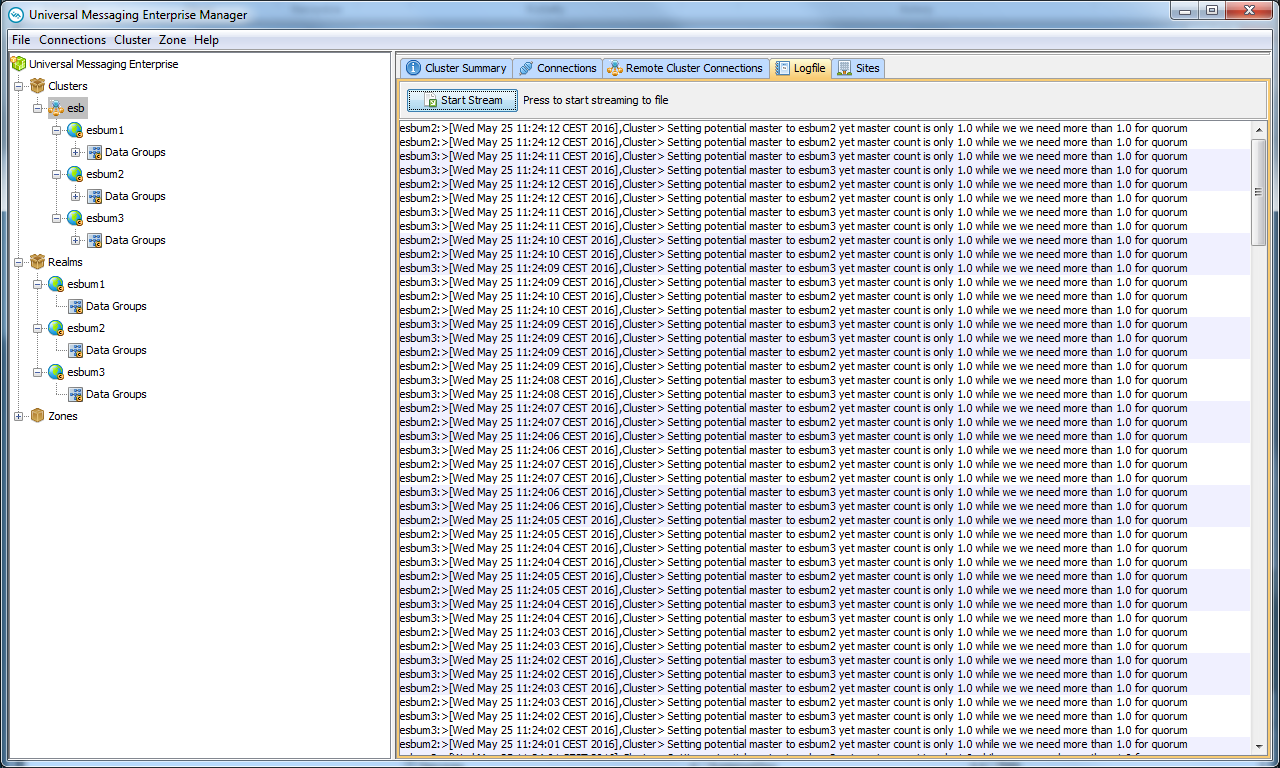Image resolution: width=1280 pixels, height=768 pixels.
Task: Click the log scrollbar up arrow
Action: pos(1259,130)
